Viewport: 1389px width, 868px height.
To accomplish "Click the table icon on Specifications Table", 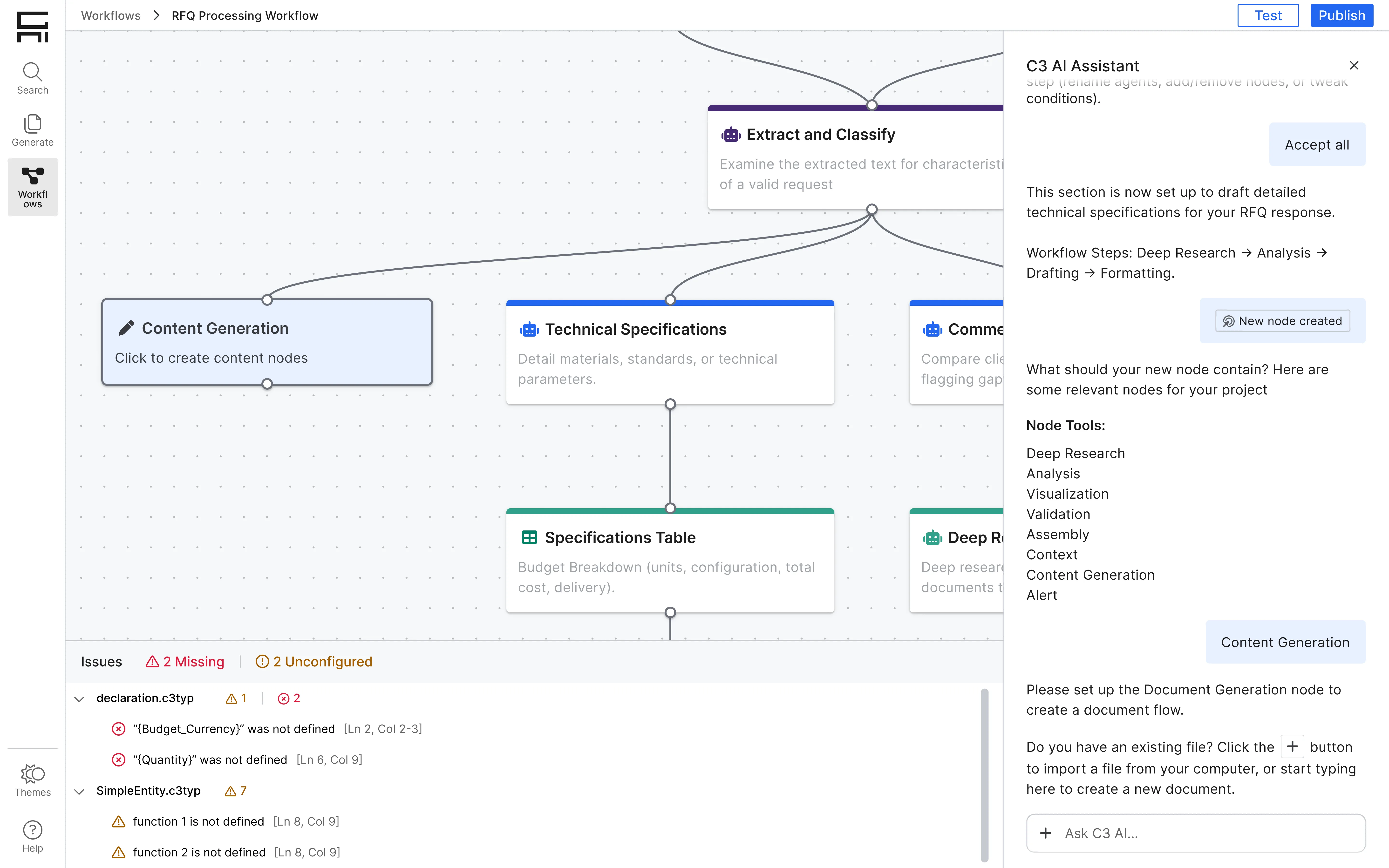I will [x=529, y=537].
